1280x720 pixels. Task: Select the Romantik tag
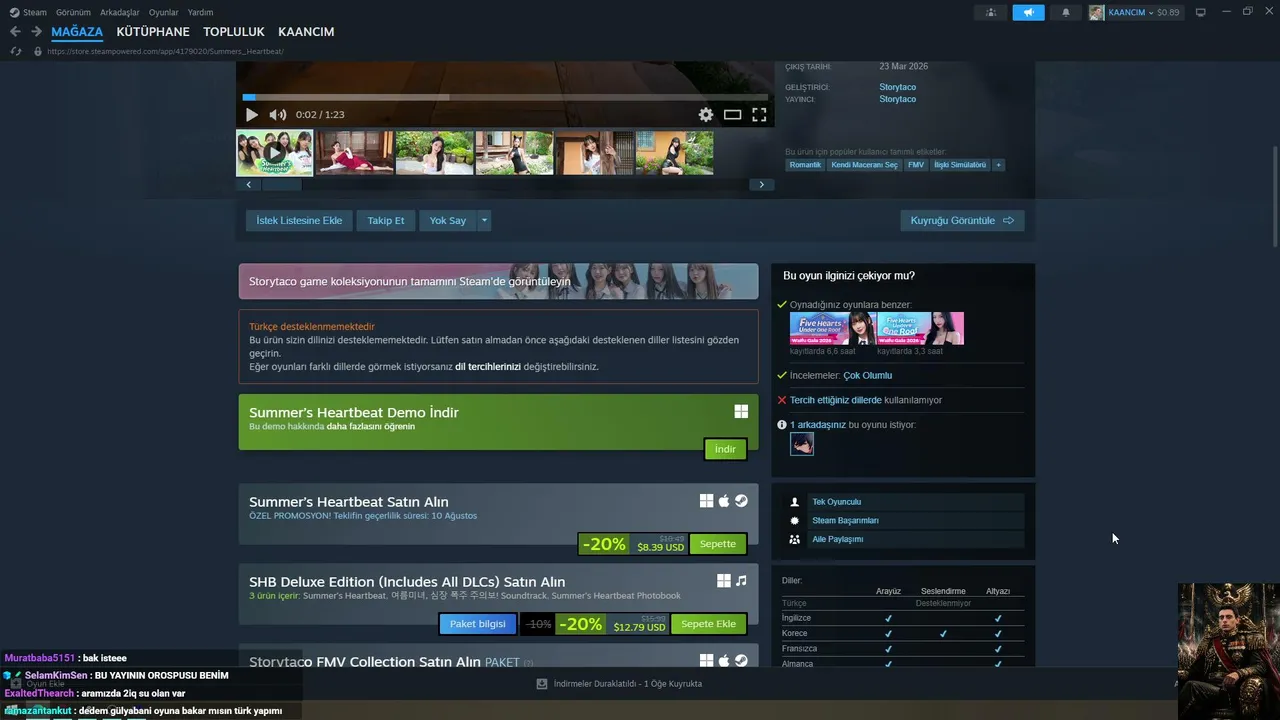(805, 165)
